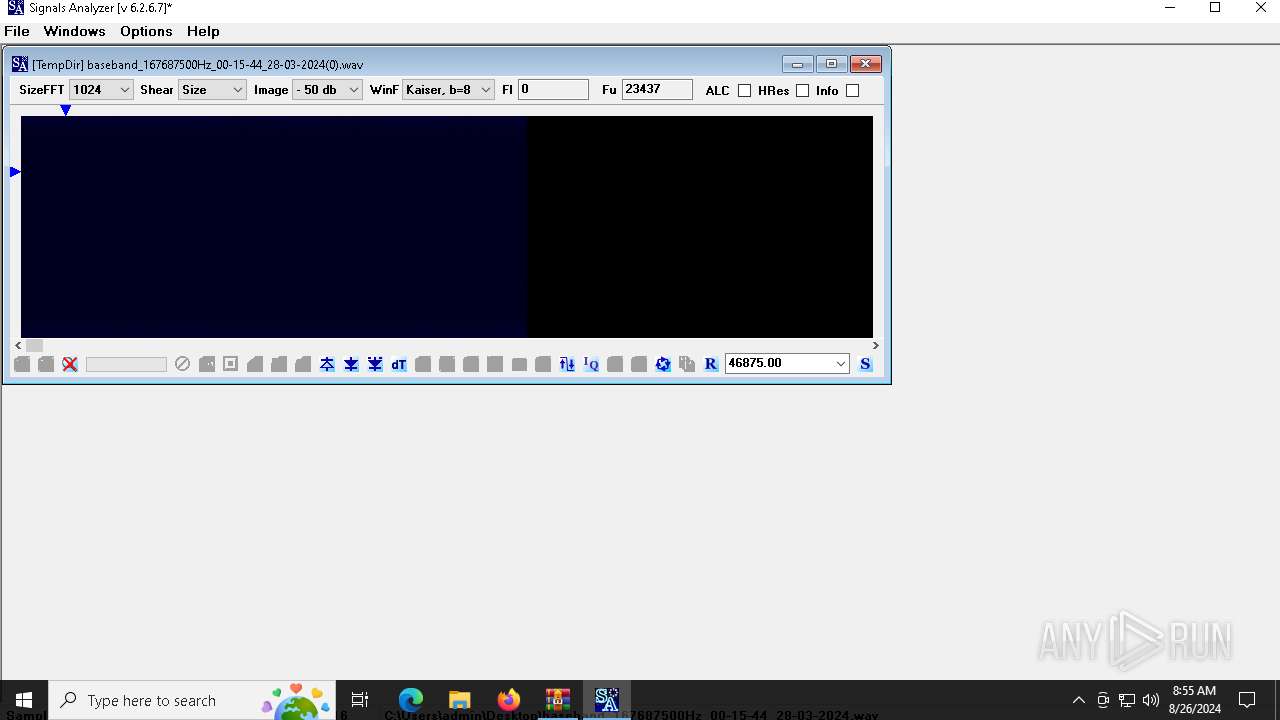Open the Image -50 db dropdown
The image size is (1280, 720).
point(327,90)
